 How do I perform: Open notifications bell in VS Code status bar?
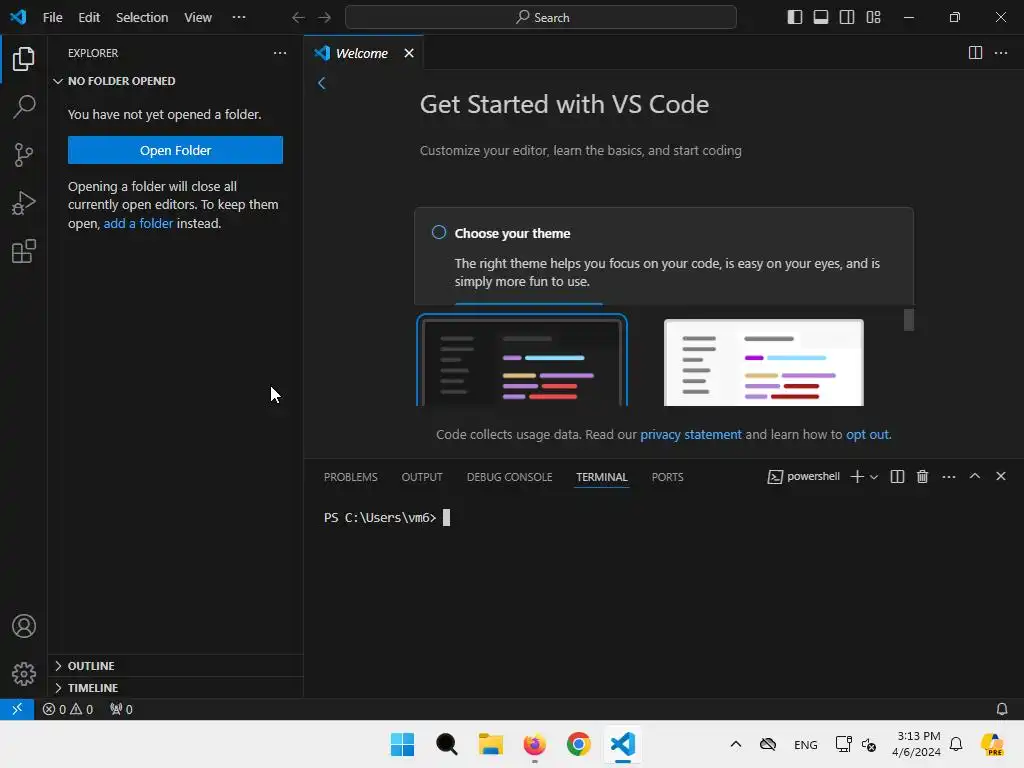click(x=1002, y=709)
